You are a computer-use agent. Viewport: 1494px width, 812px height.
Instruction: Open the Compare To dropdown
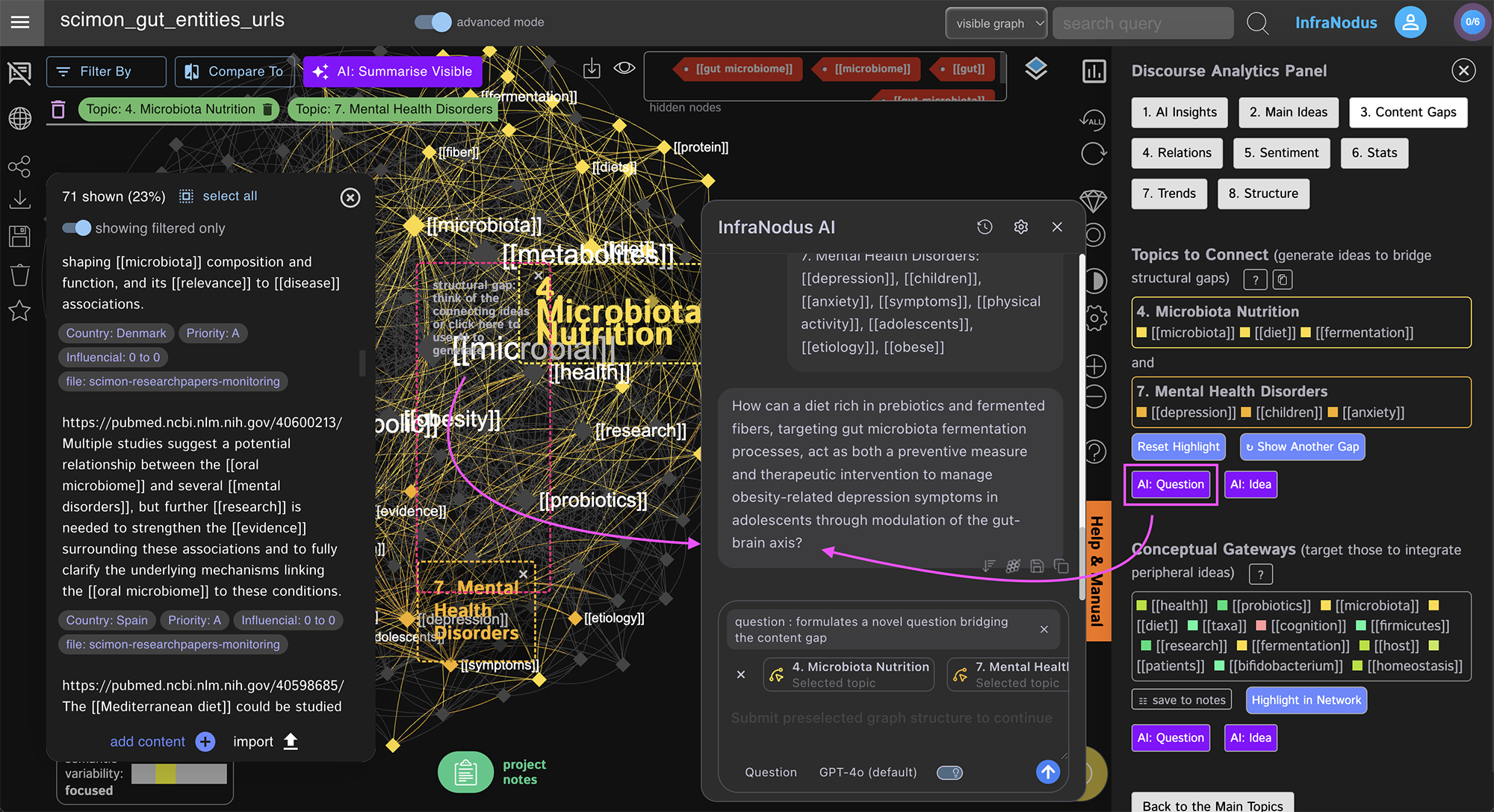point(235,72)
